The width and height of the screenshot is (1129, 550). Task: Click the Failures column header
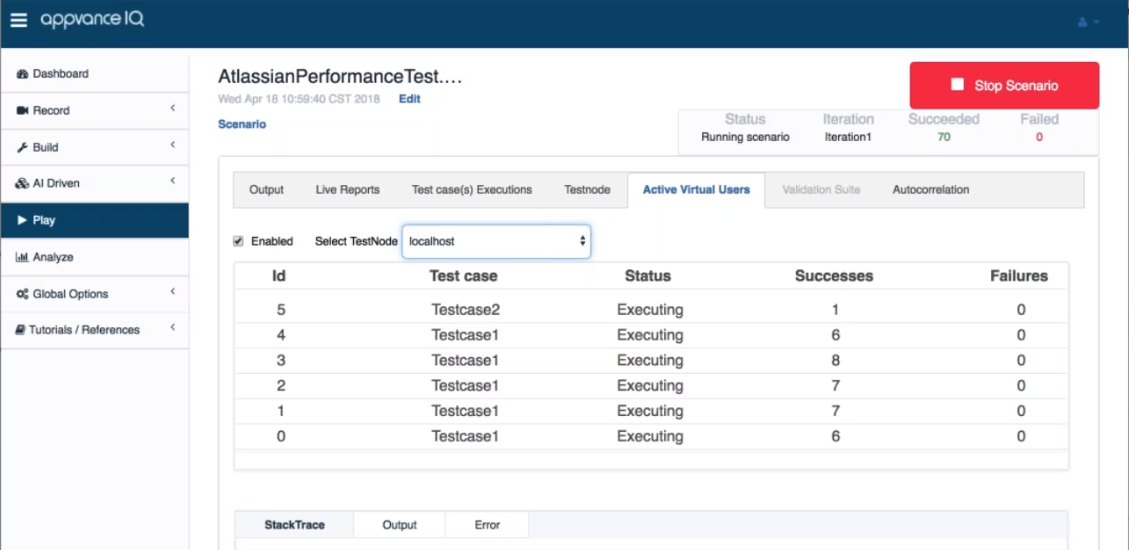[x=1020, y=276]
